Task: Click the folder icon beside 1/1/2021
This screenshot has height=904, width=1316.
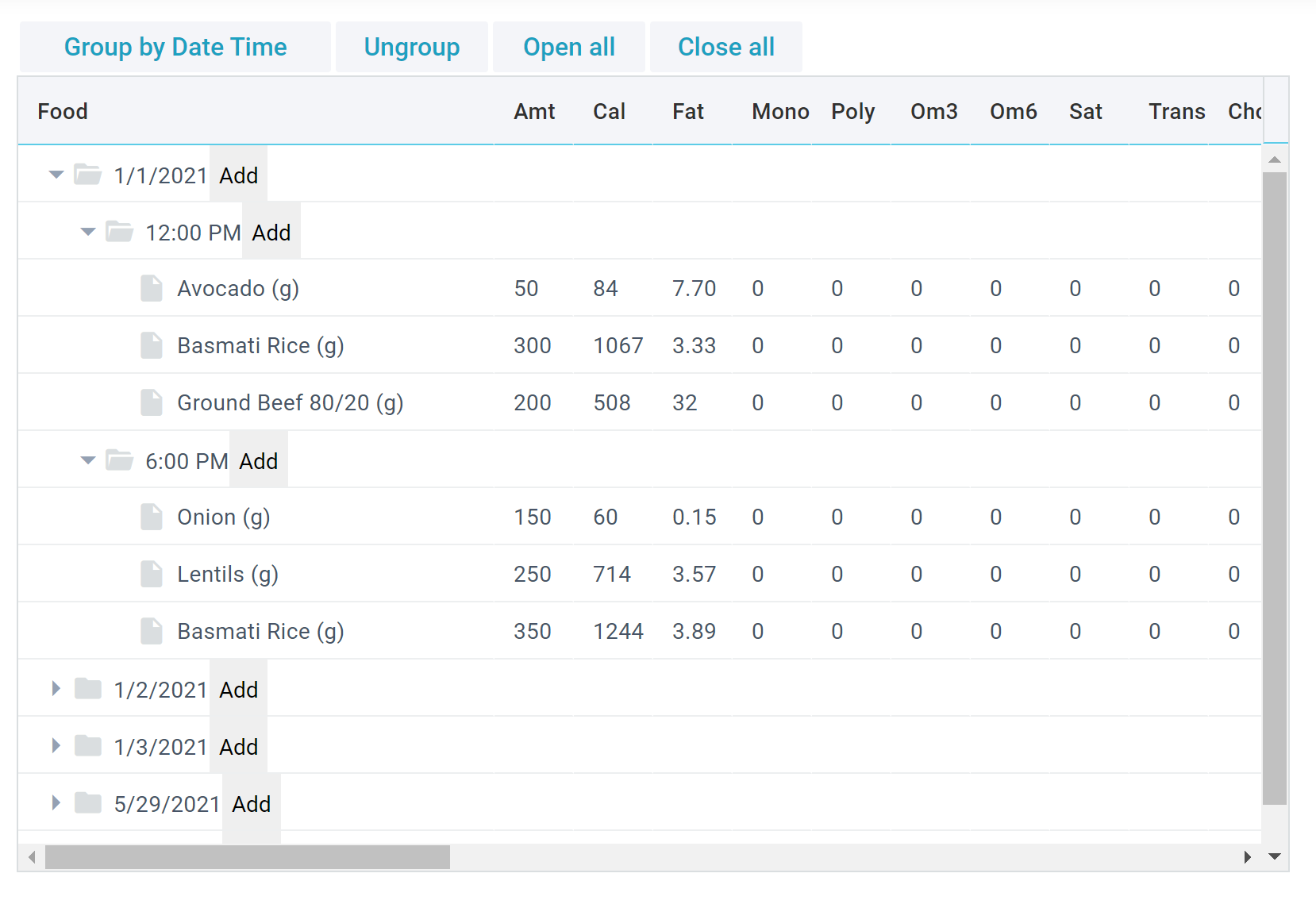Action: point(87,174)
